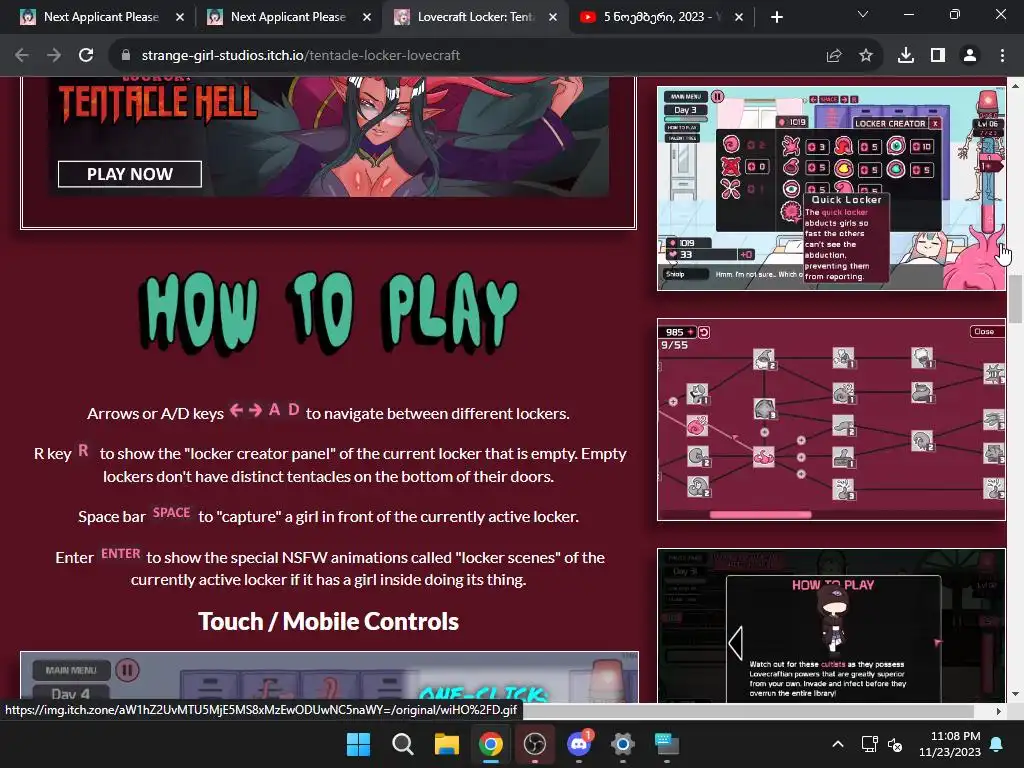
Task: Go back using the browser back arrow
Action: tap(22, 56)
